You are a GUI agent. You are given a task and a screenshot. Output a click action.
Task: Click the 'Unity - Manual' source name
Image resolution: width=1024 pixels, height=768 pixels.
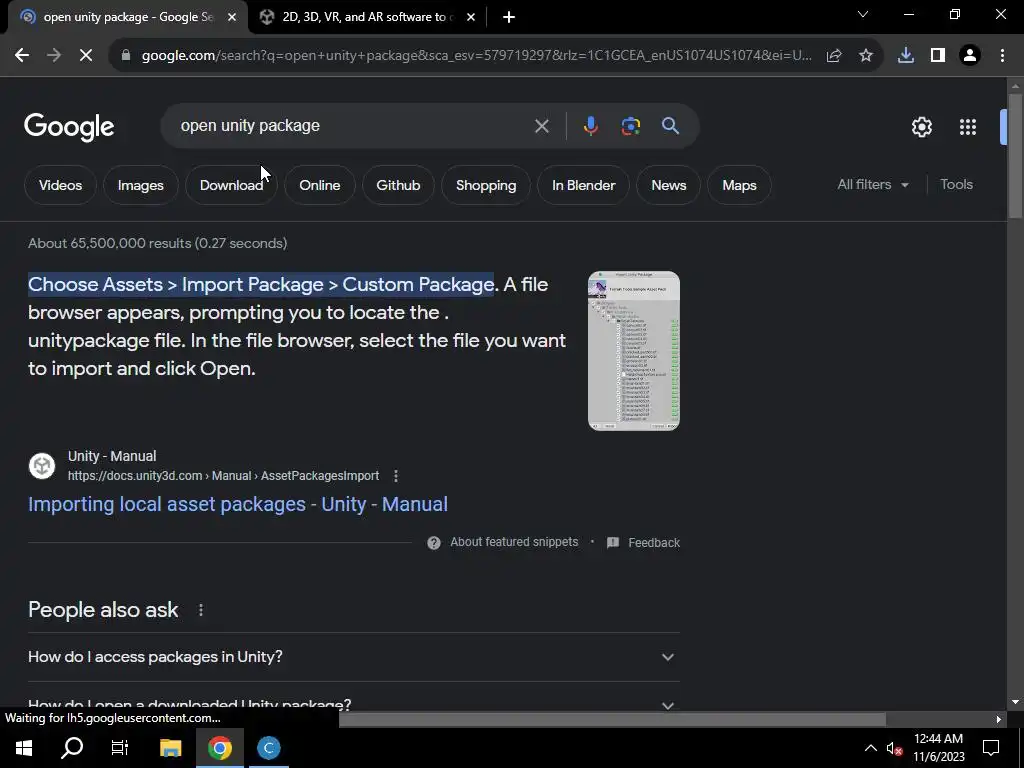click(112, 456)
